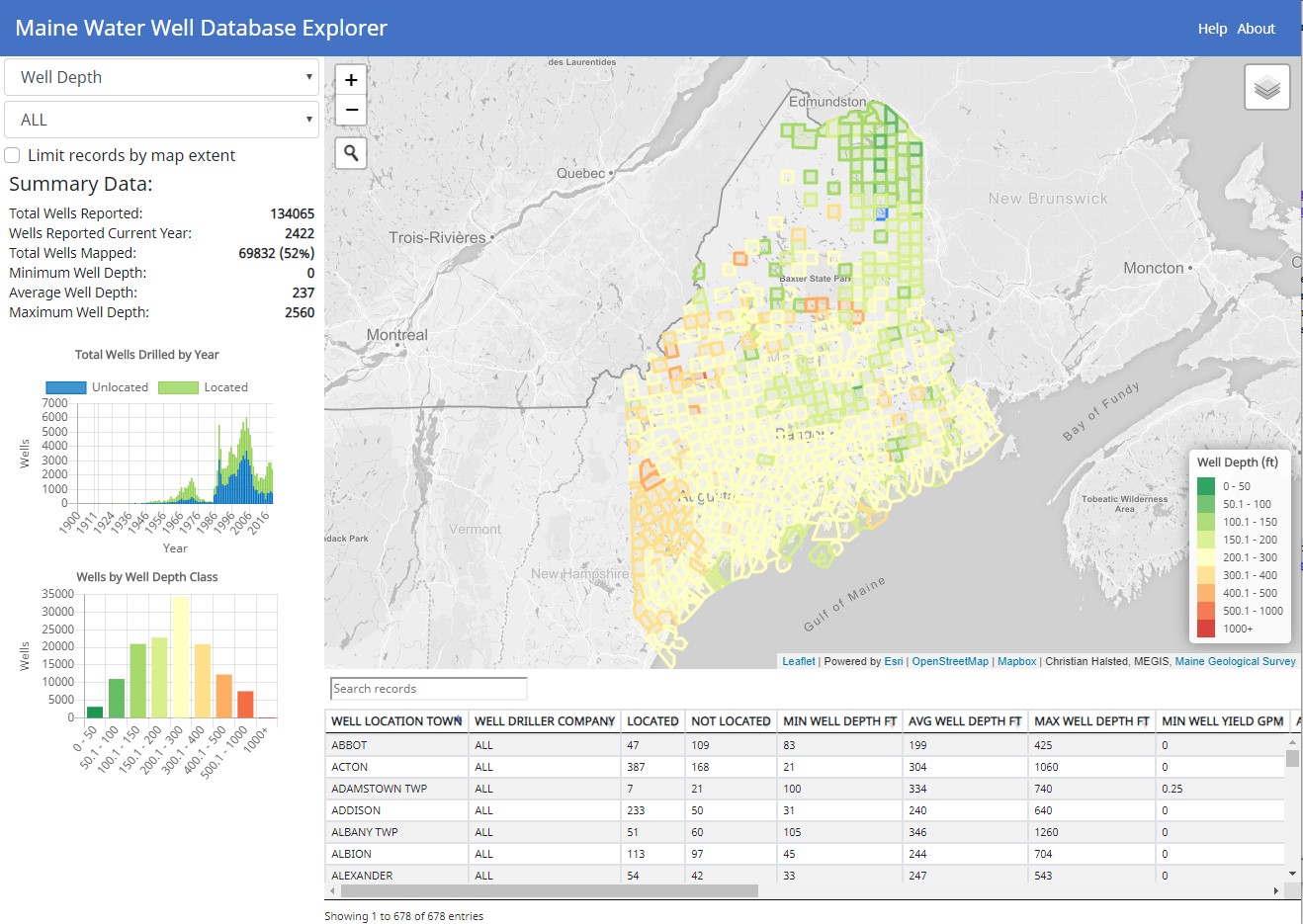The image size is (1303, 924).
Task: Sort table by Well Location Town
Action: pyautogui.click(x=396, y=721)
